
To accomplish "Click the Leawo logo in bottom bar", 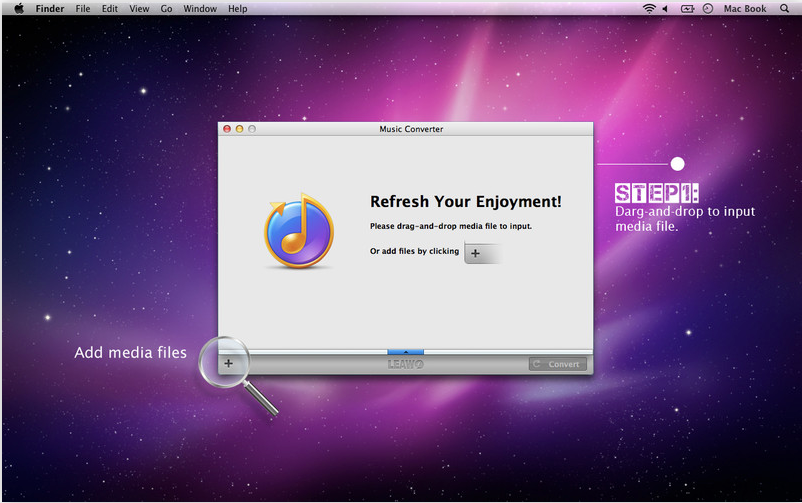I will 406,364.
